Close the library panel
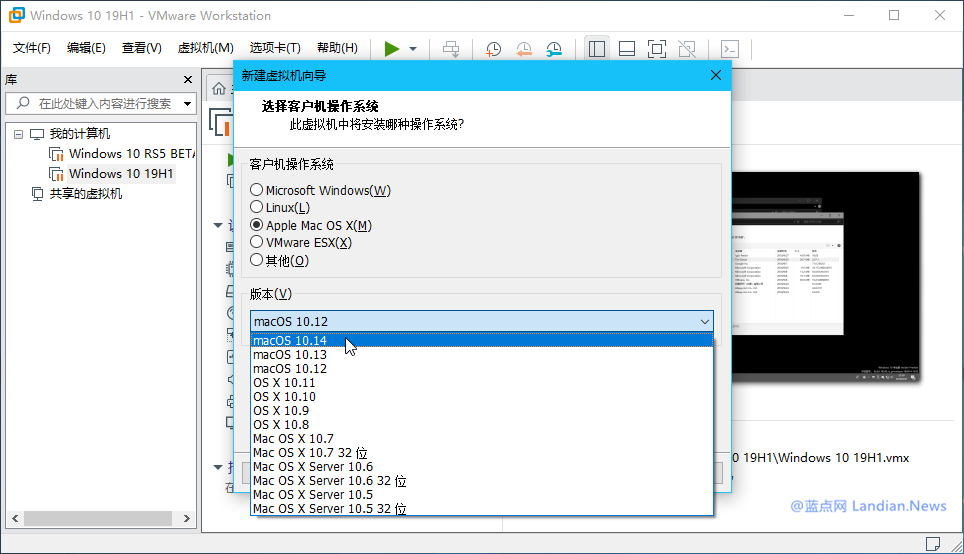 click(x=188, y=79)
